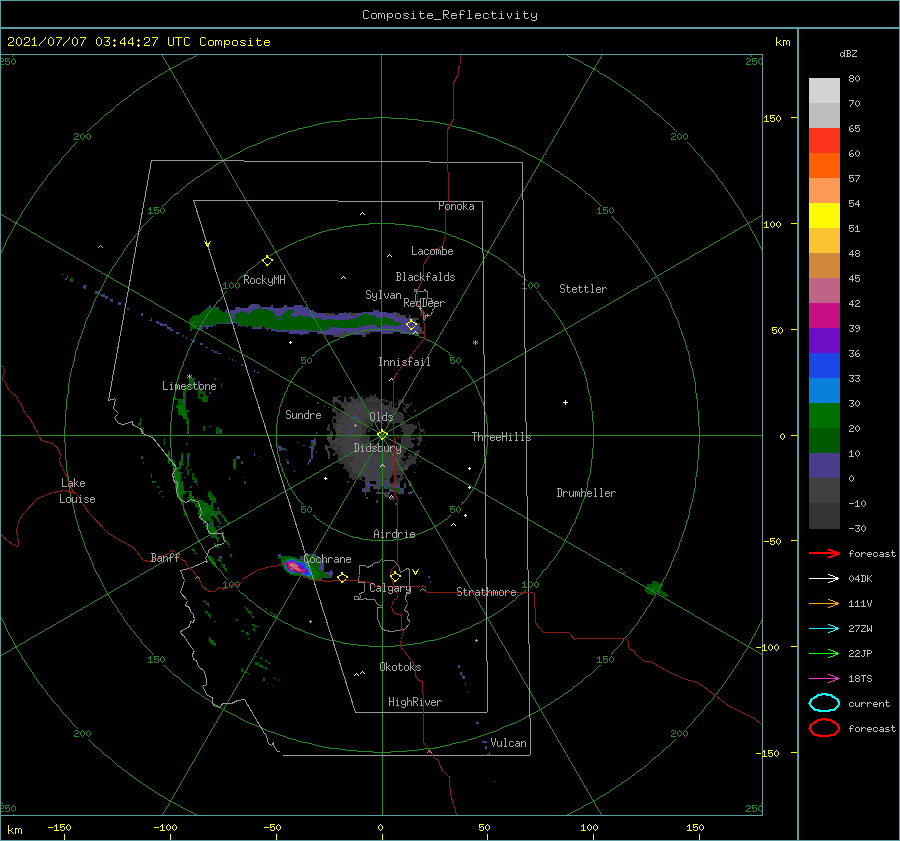Click the asterisk marker above Limestone
Image resolution: width=900 pixels, height=841 pixels.
pyautogui.click(x=189, y=377)
